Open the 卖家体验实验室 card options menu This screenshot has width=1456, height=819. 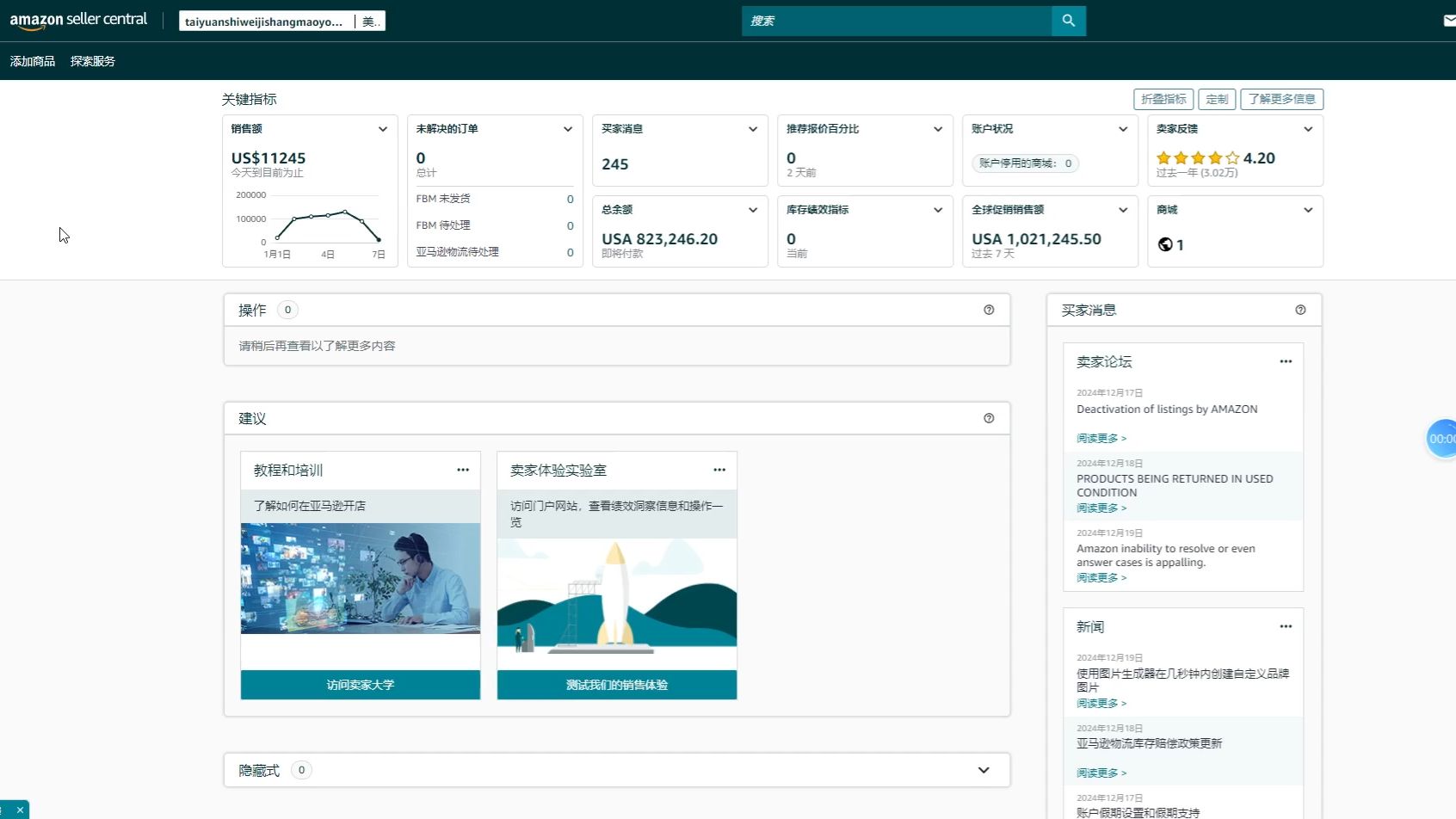[719, 470]
